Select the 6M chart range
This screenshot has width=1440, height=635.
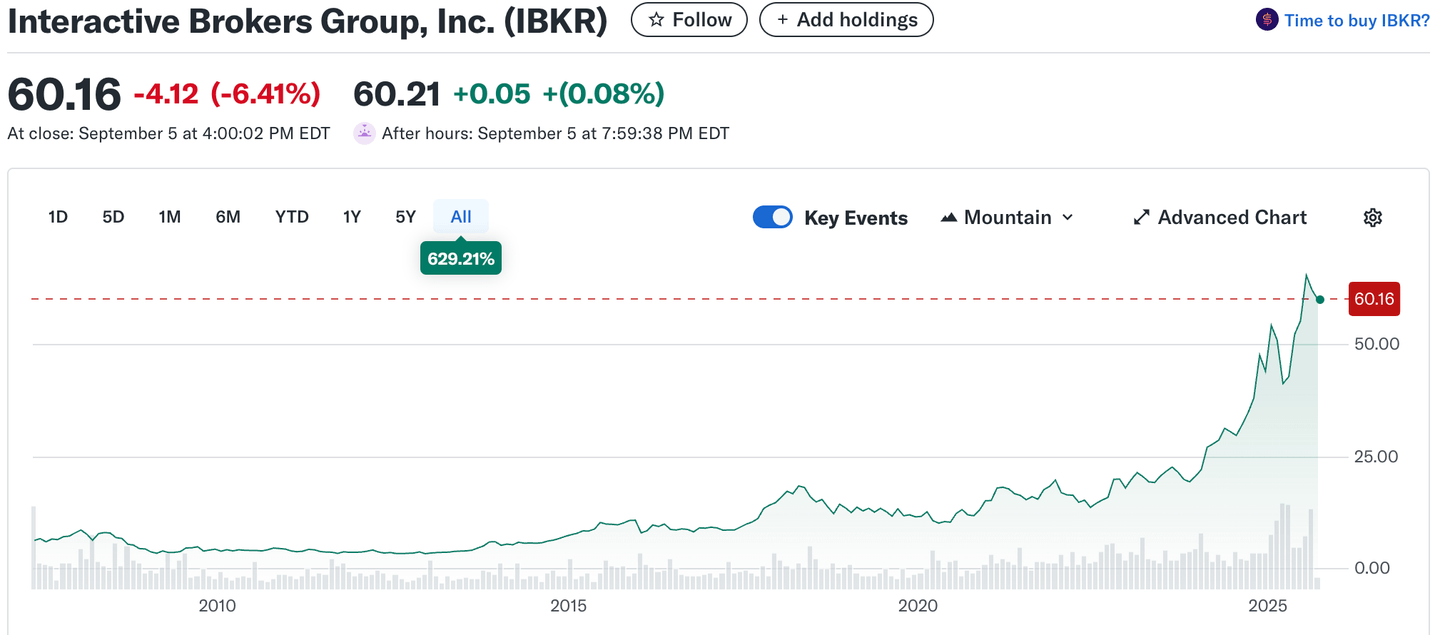click(228, 217)
